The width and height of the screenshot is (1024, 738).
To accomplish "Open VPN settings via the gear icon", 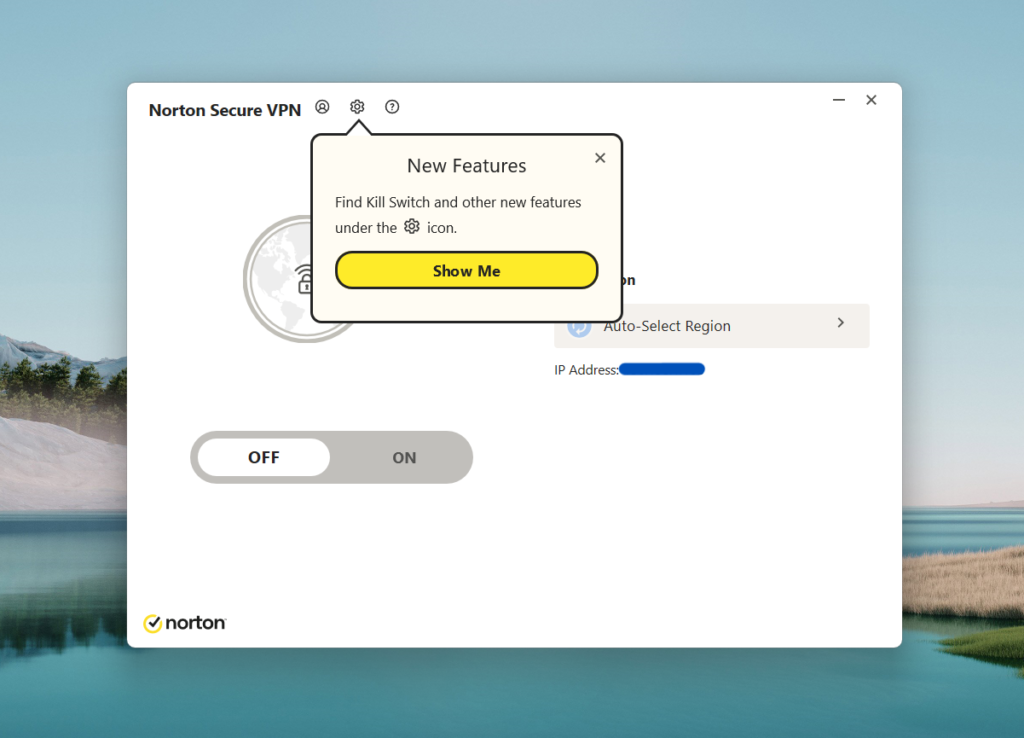I will click(357, 106).
